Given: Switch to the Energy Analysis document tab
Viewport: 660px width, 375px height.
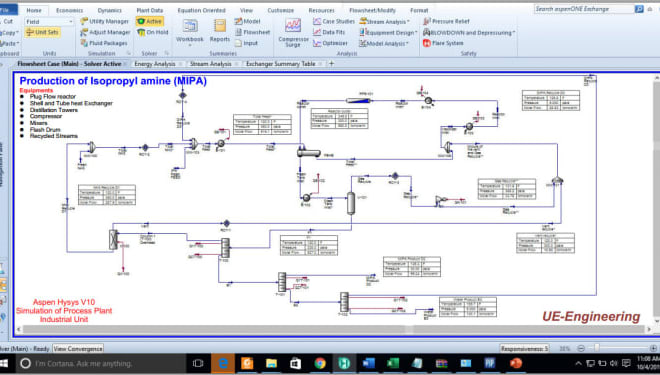Looking at the screenshot, I should 154,64.
